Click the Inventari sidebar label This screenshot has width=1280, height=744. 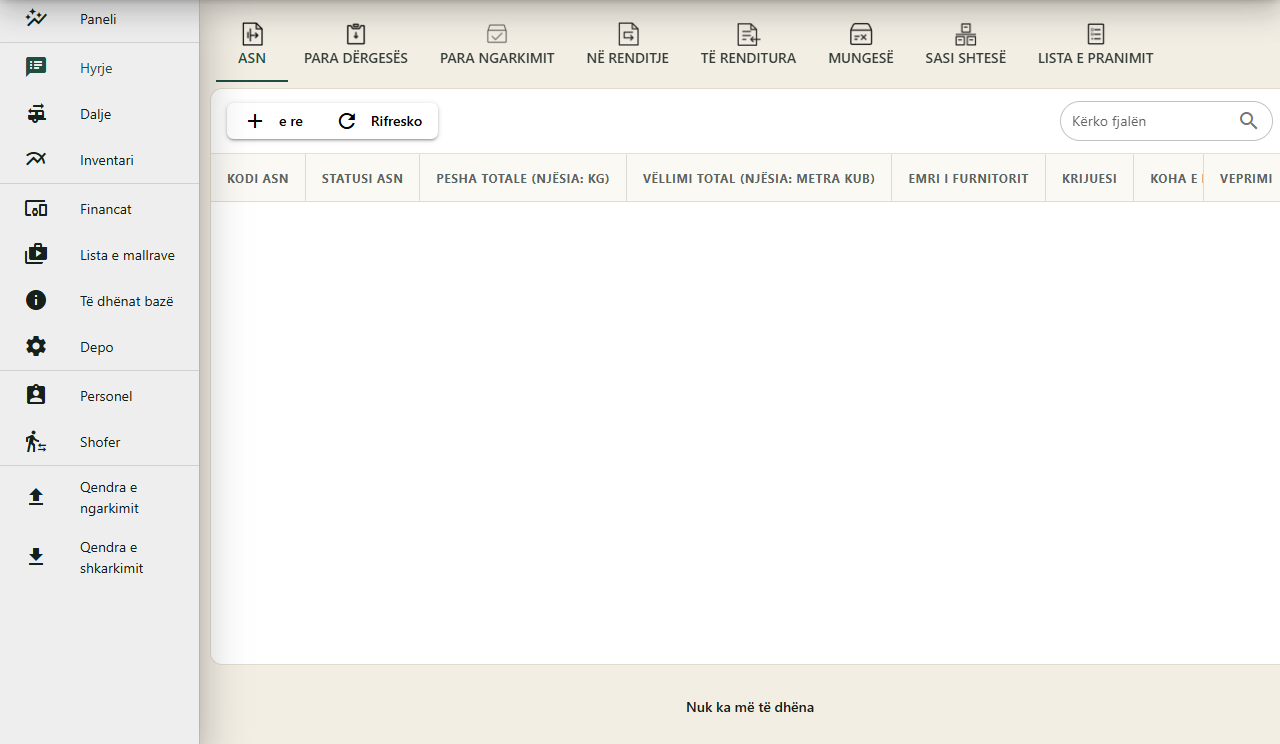coord(107,160)
